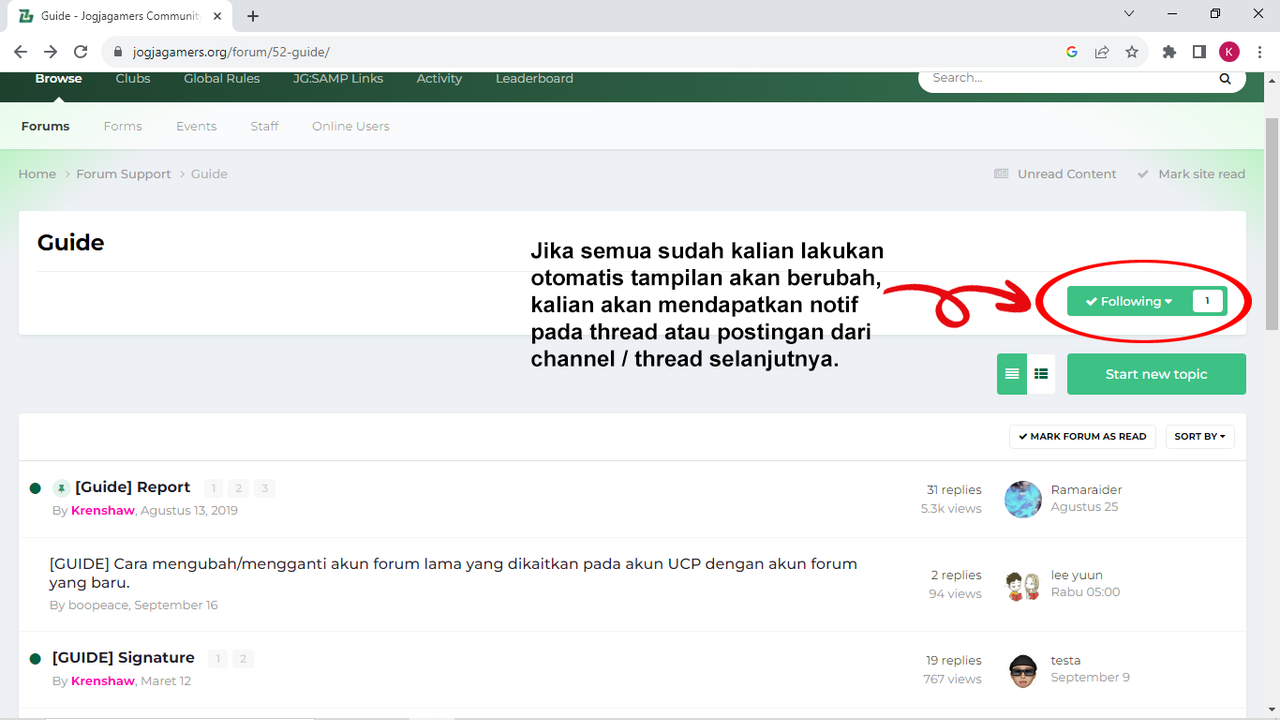Go to page 2 of GUIDE Signature
Image resolution: width=1280 pixels, height=720 pixels.
coord(243,659)
